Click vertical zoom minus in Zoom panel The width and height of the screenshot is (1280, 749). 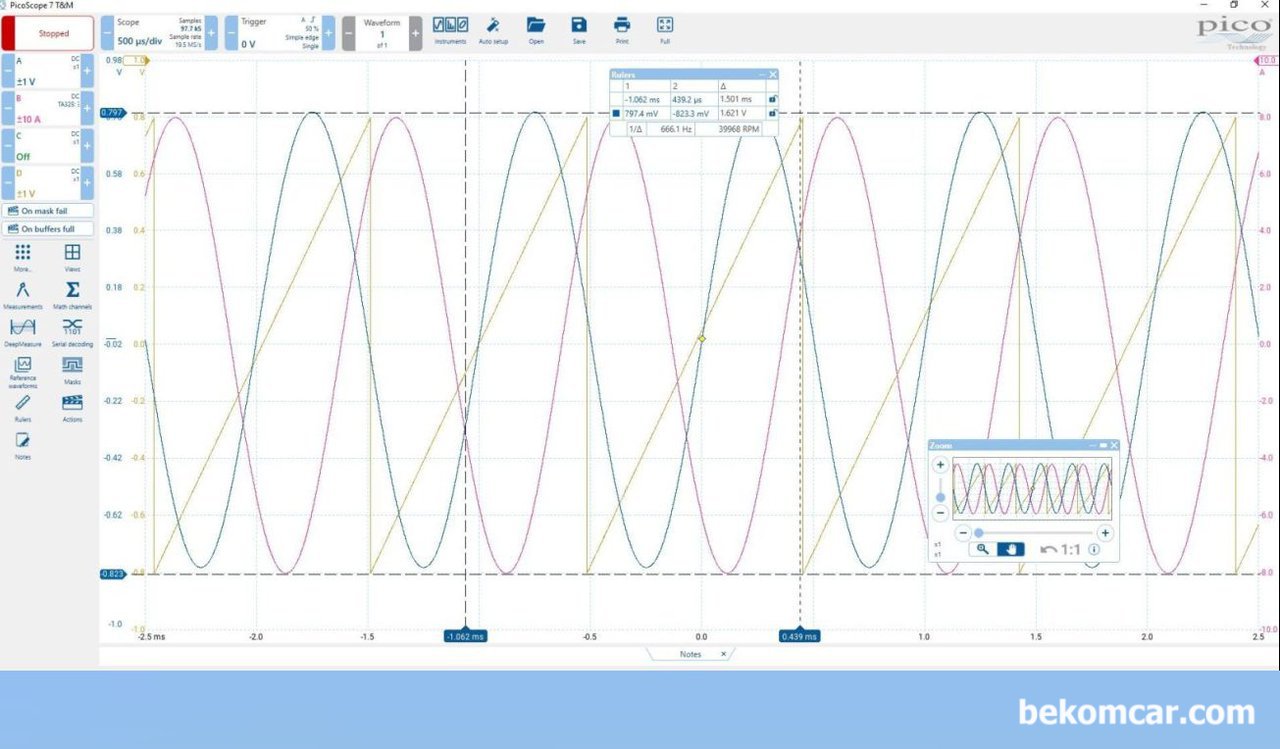[x=940, y=513]
